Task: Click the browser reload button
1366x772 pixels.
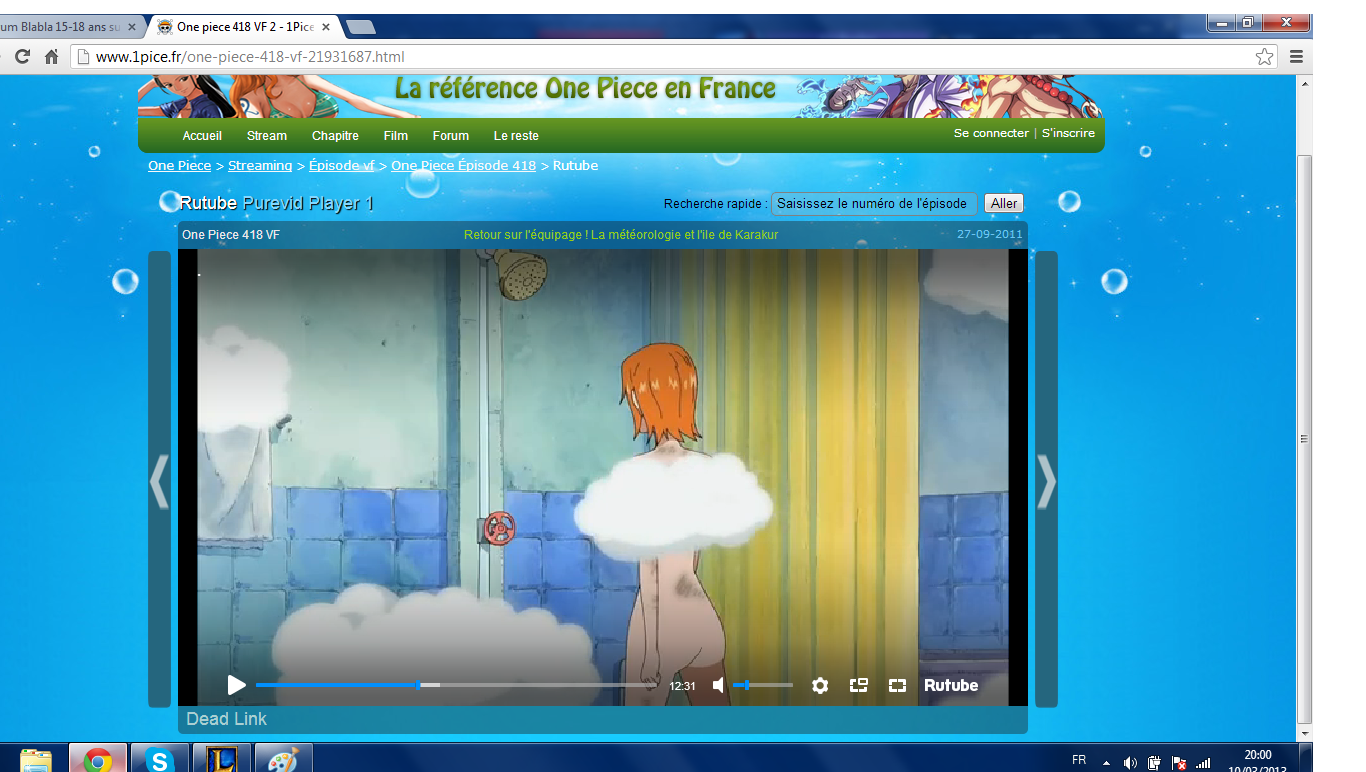Action: (x=22, y=57)
